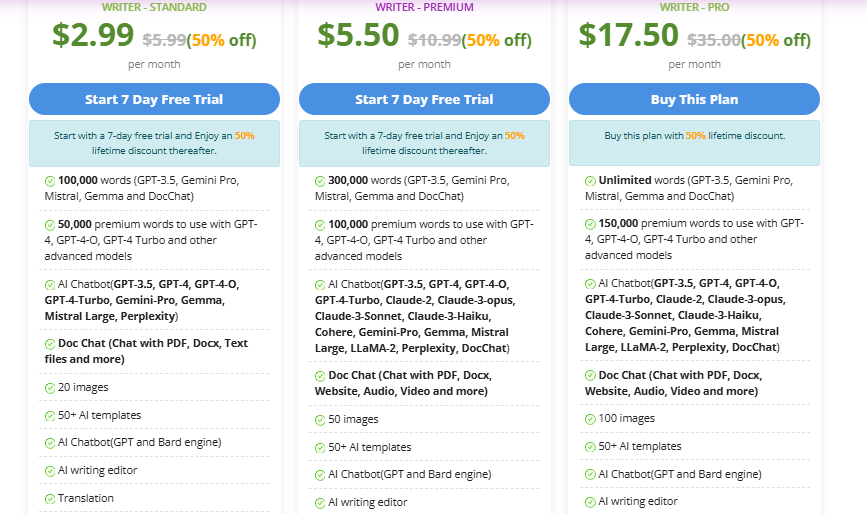
Task: Click checkmark icon next to 50 images
Action: pos(320,420)
